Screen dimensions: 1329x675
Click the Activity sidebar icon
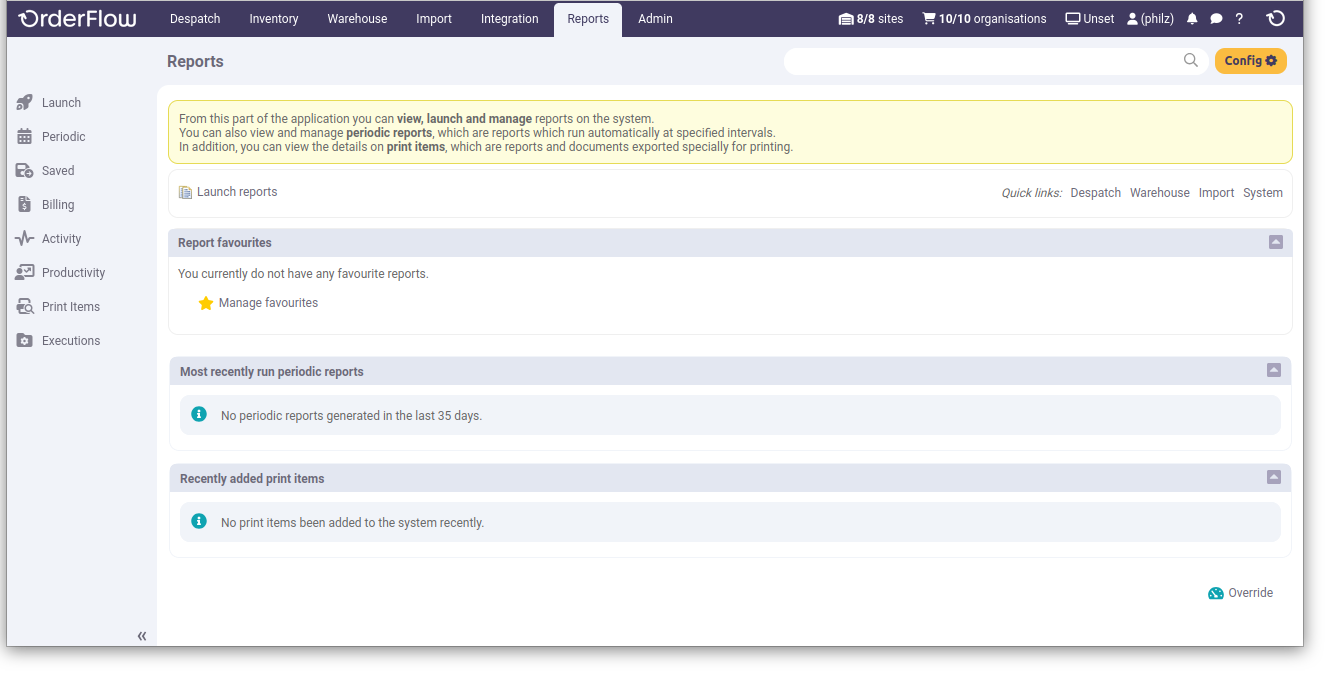(x=24, y=238)
